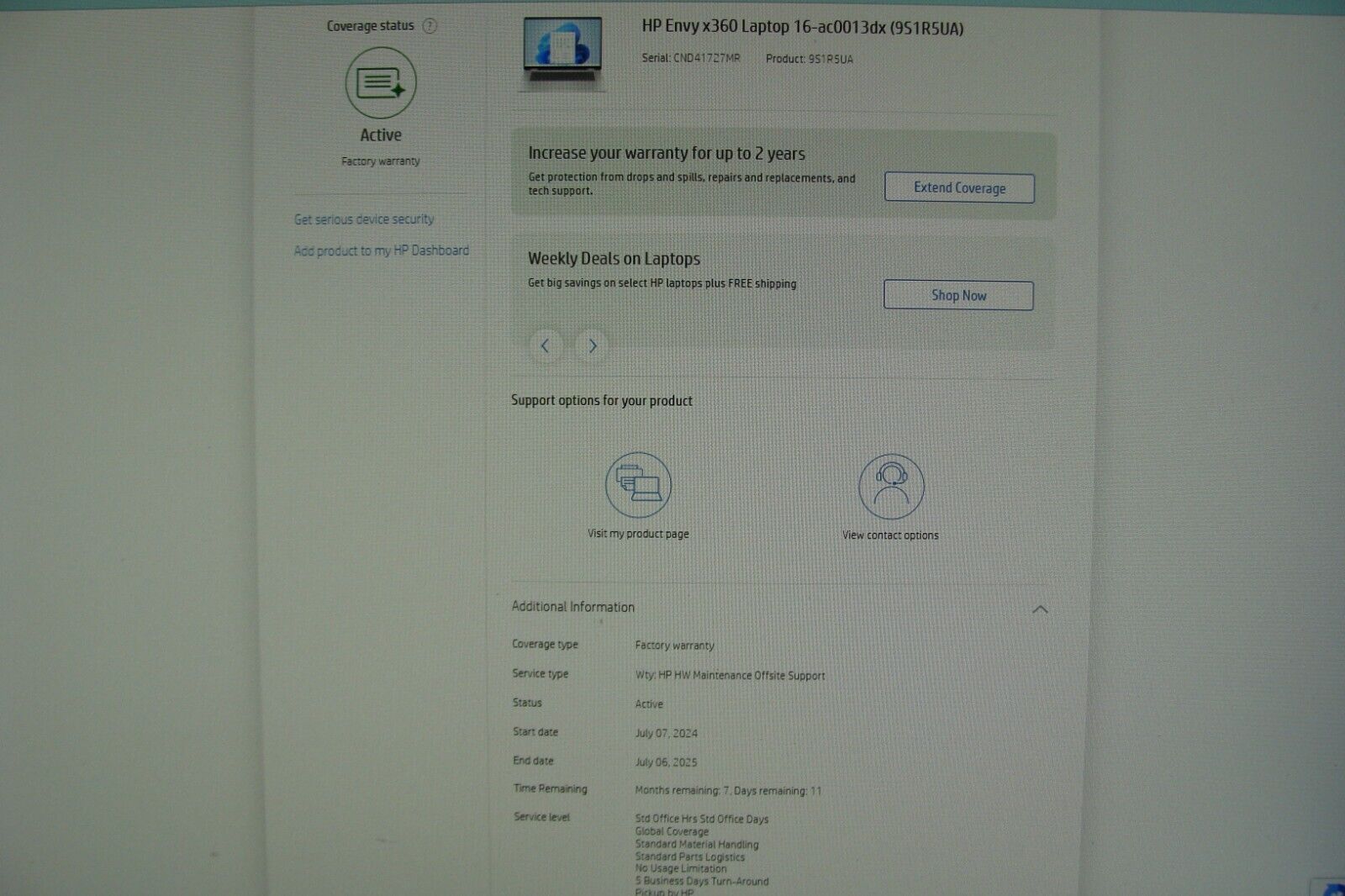This screenshot has width=1345, height=896.
Task: Click the Weekly Deals on Laptops heading
Action: [x=614, y=259]
